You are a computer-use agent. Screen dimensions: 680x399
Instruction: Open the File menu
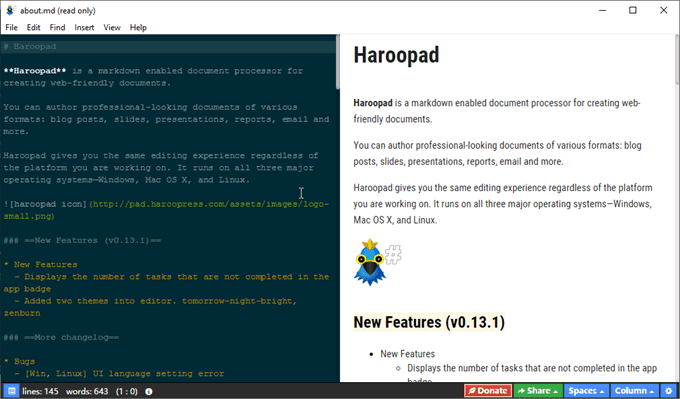click(11, 27)
